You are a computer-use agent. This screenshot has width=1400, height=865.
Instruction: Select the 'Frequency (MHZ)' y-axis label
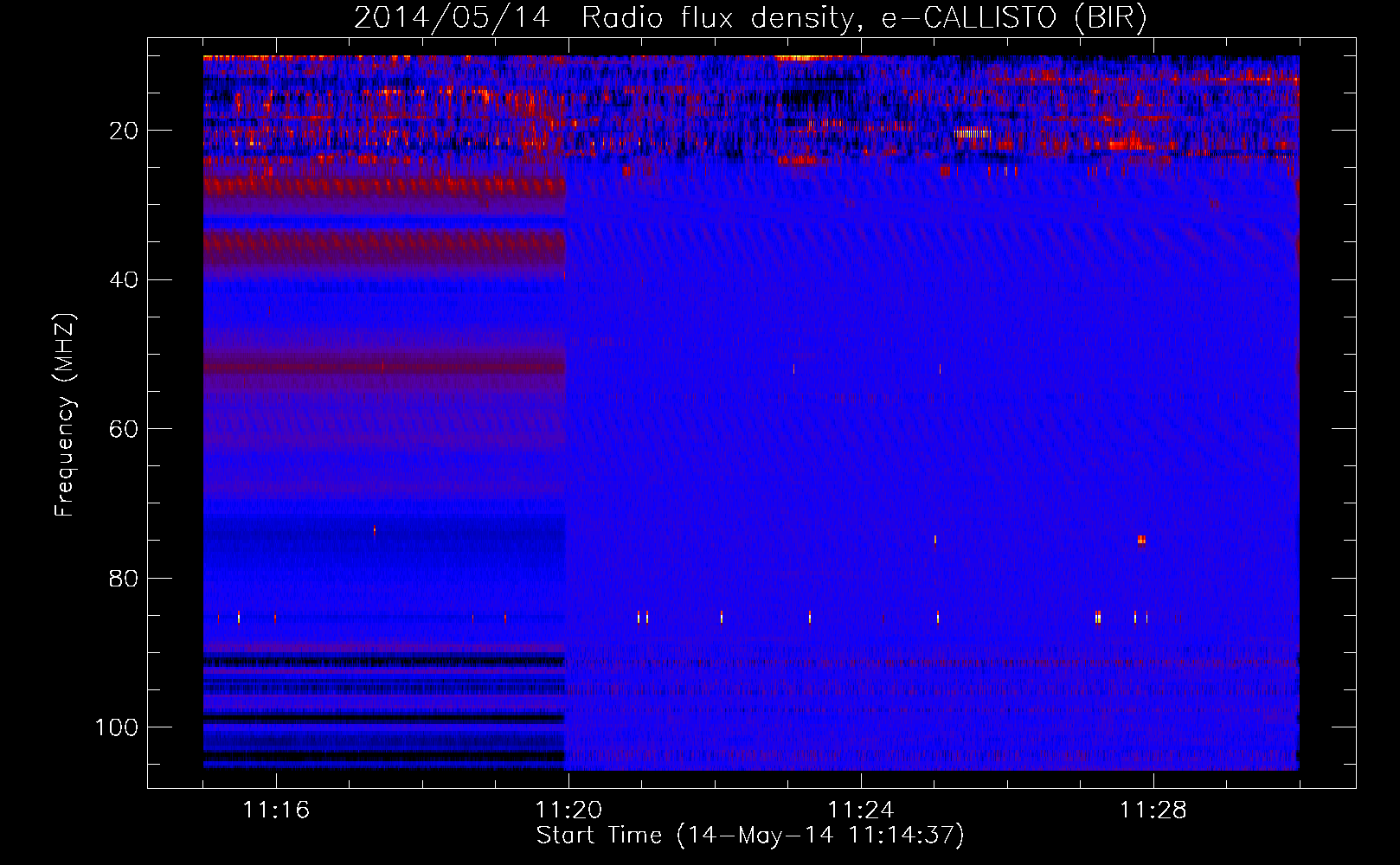click(x=65, y=415)
